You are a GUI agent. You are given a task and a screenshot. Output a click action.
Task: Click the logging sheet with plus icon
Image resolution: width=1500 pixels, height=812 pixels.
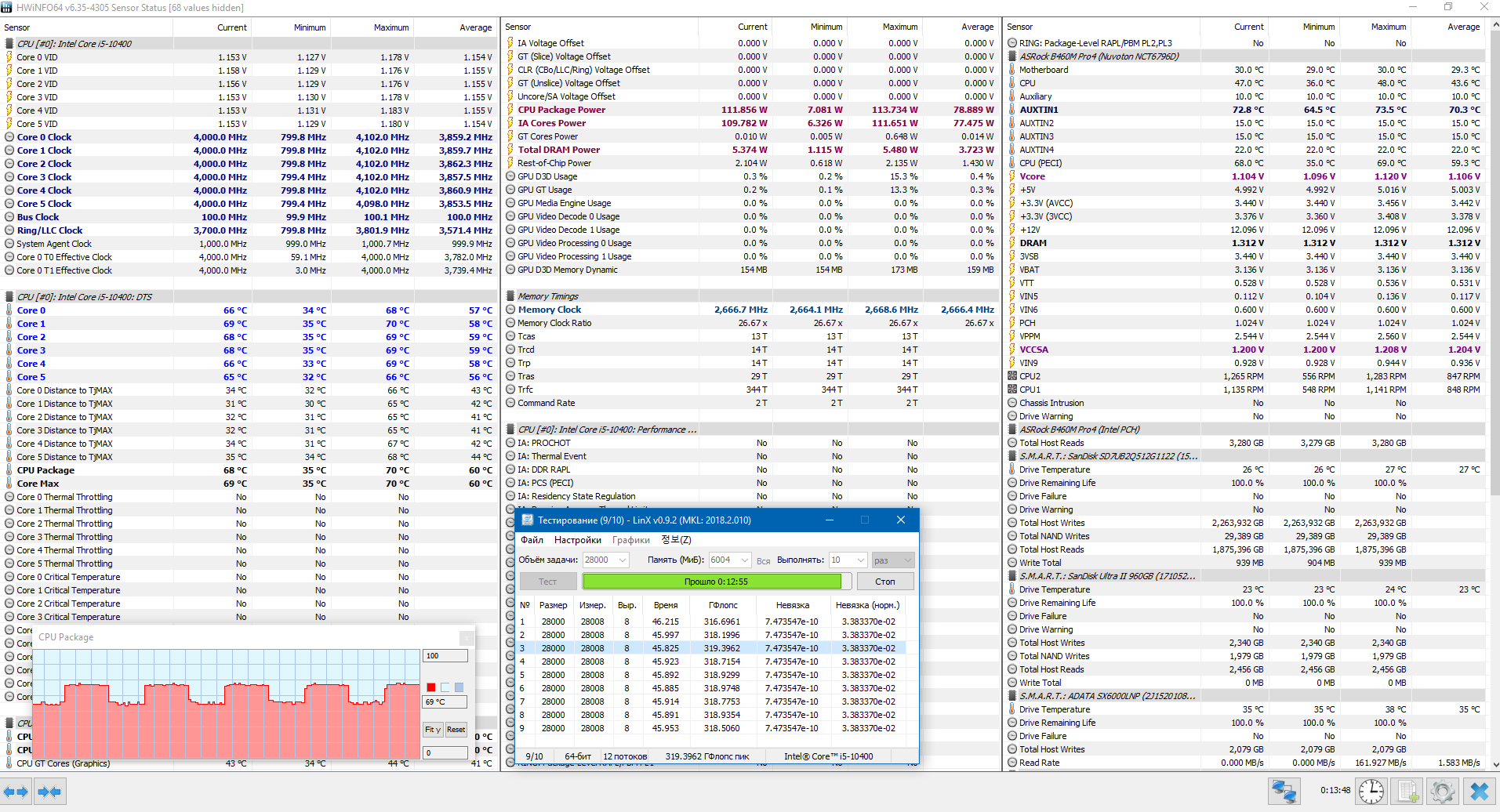1408,792
